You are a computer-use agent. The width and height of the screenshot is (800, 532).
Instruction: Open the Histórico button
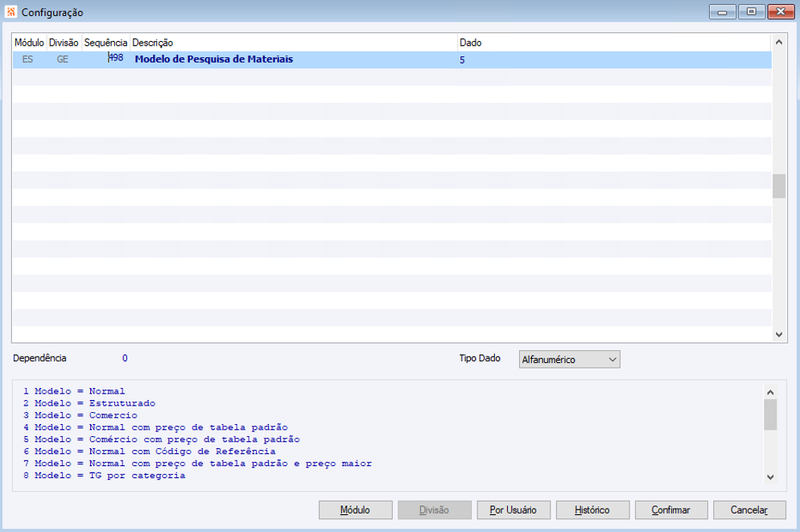pos(592,510)
